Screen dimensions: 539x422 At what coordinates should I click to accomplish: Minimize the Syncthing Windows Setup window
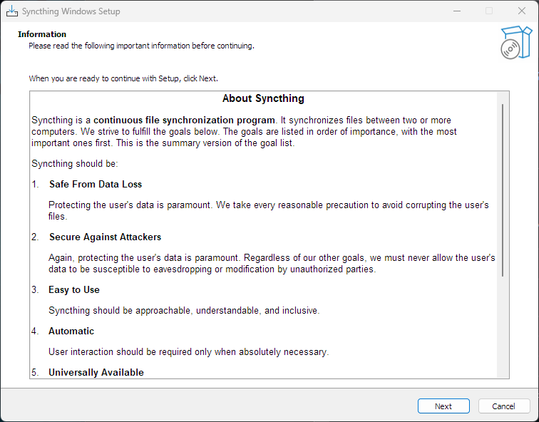point(456,11)
